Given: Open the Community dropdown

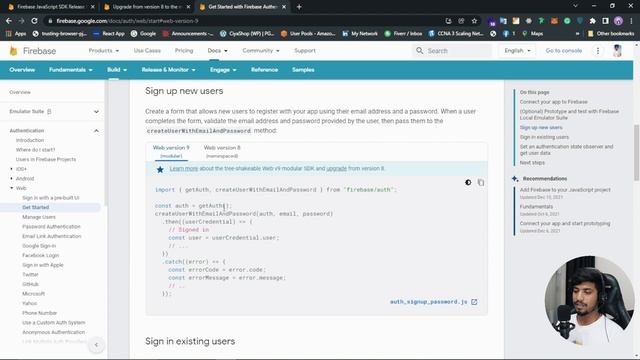Looking at the screenshot, I should pos(261,51).
